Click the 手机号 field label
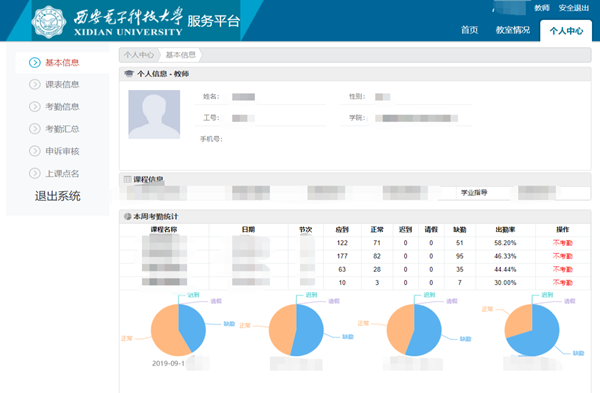Viewport: 600px width, 393px height. (x=211, y=139)
